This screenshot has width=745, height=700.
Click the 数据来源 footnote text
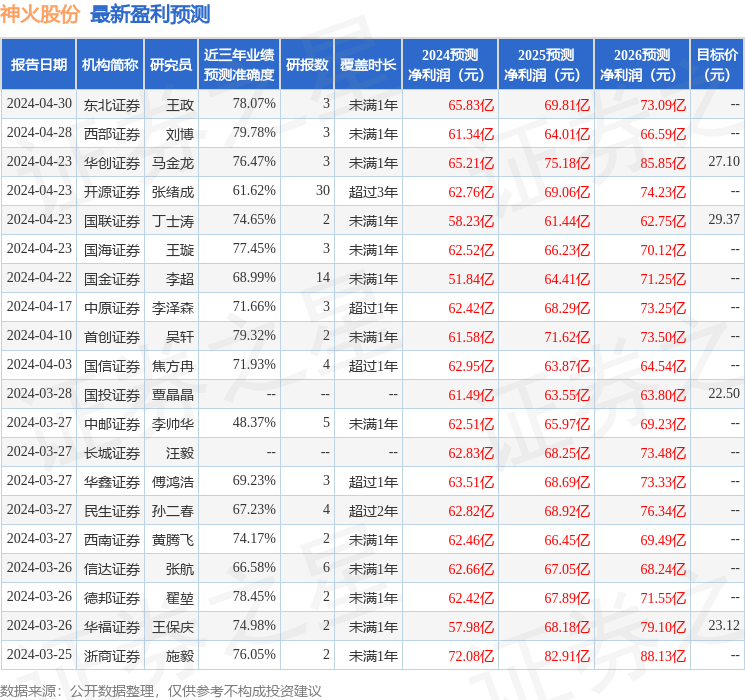[161, 691]
